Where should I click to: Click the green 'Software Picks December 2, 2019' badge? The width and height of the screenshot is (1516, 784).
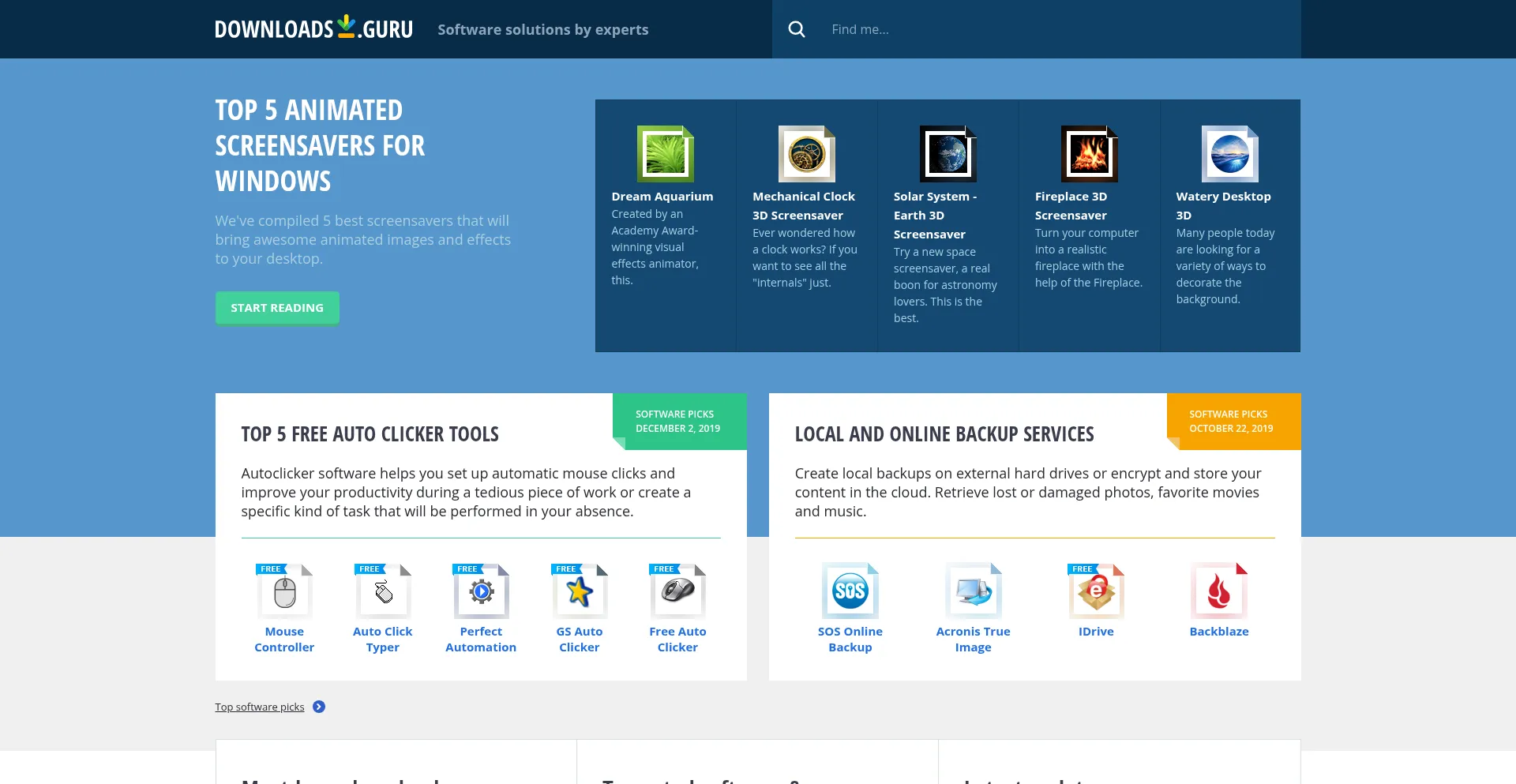point(680,422)
